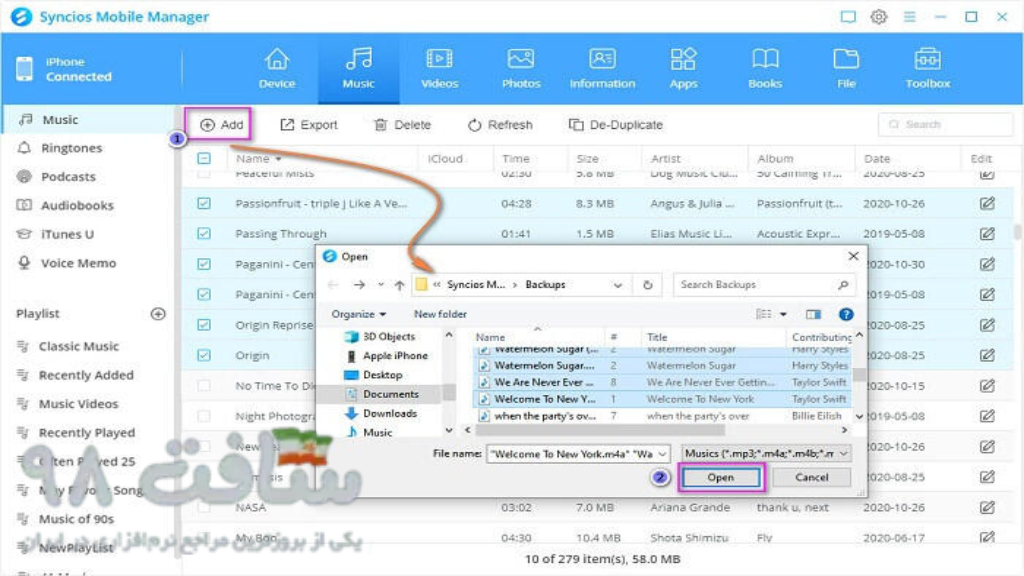The image size is (1024, 576).
Task: Go forward in Open dialog
Action: point(359,285)
